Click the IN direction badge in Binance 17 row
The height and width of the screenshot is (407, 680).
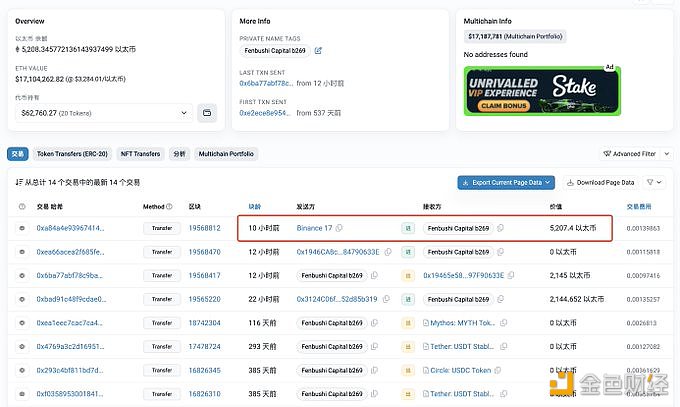[408, 228]
